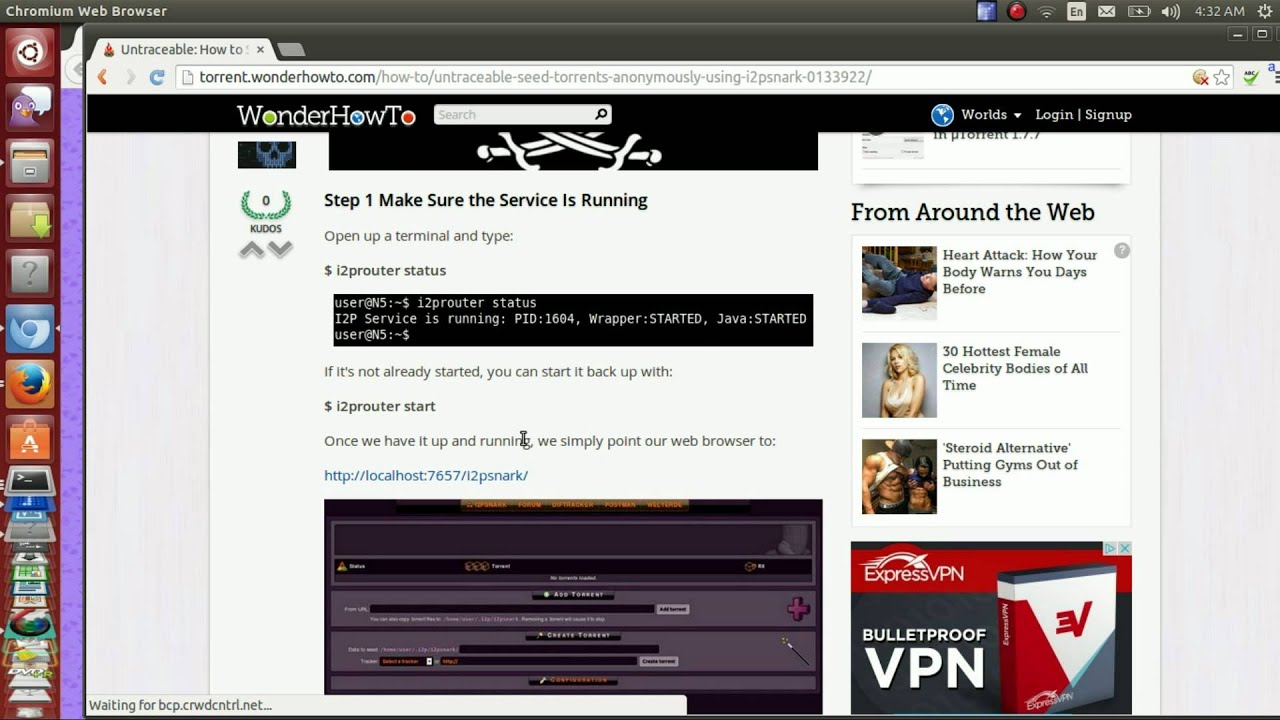The height and width of the screenshot is (720, 1280).
Task: Open the sound volume indicator
Action: 1170,12
